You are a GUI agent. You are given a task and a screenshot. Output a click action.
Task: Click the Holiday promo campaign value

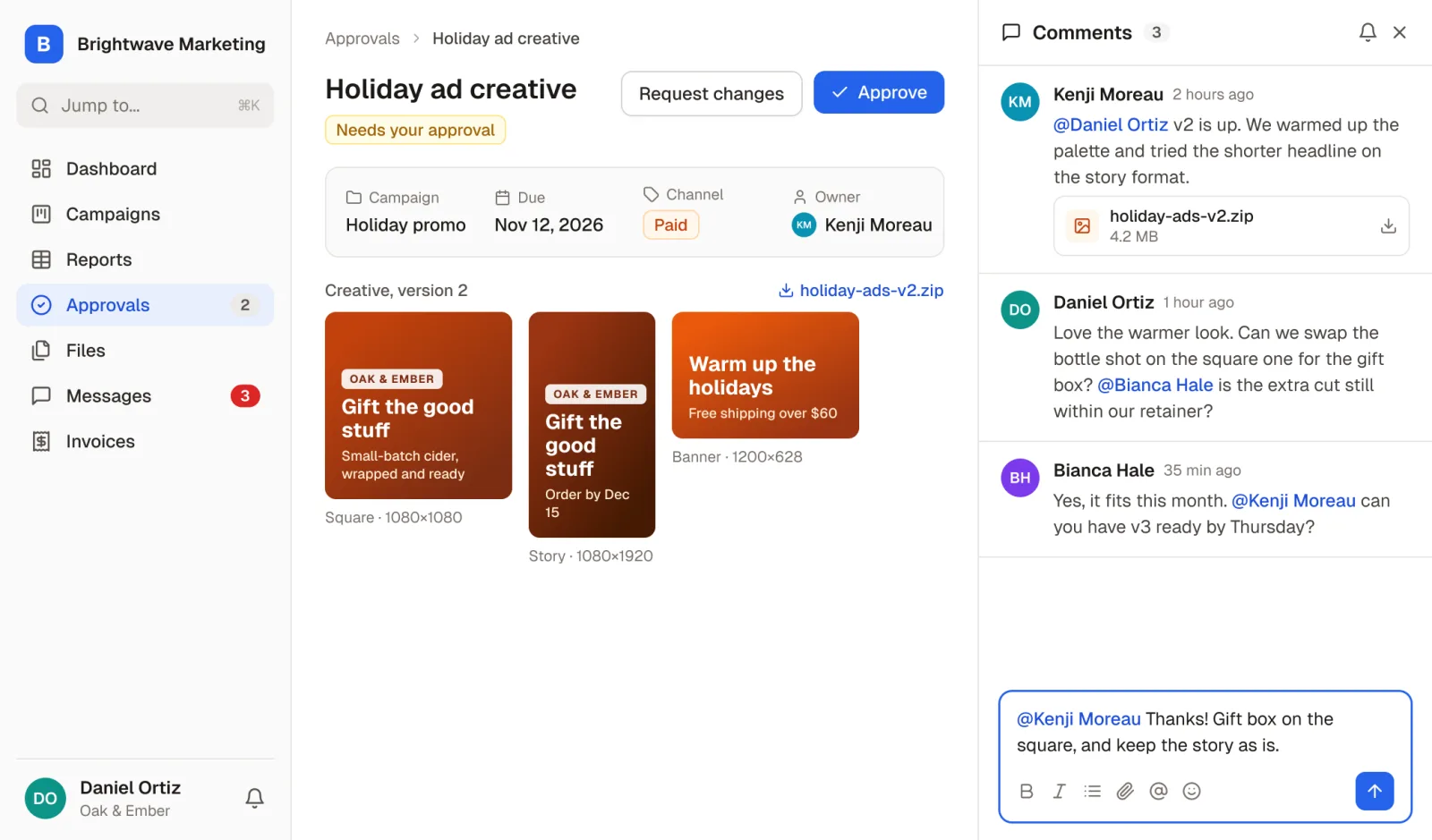[405, 225]
